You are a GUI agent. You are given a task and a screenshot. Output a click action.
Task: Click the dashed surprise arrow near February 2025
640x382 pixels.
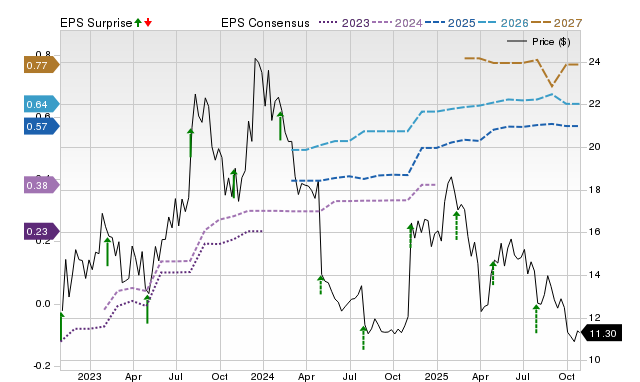(x=456, y=226)
